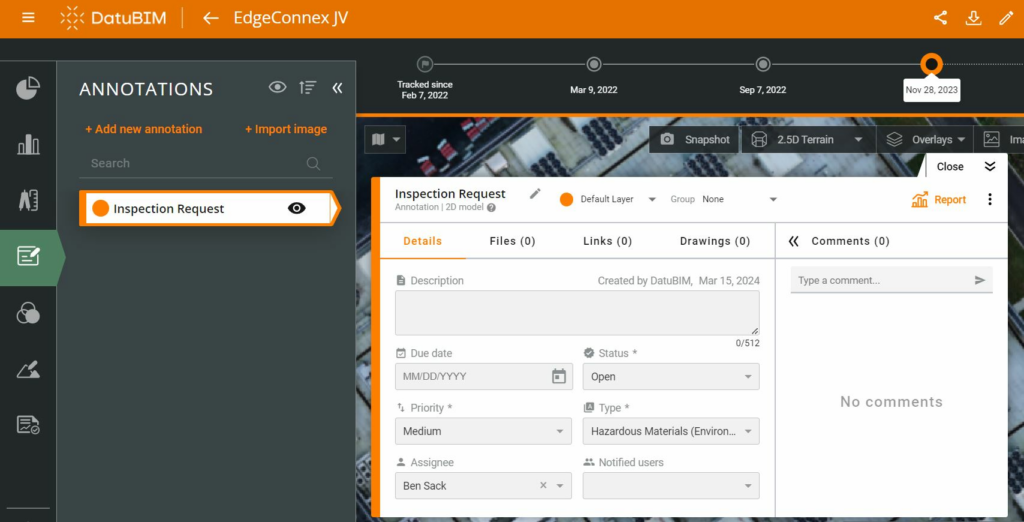Click the help icon next to 2D model

(491, 208)
